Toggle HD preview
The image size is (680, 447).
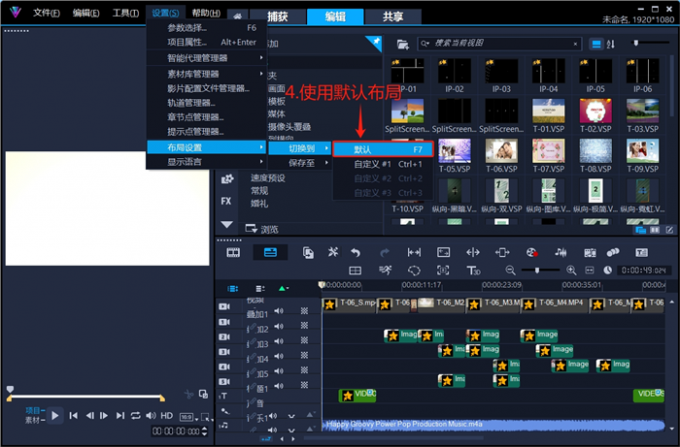tap(167, 415)
